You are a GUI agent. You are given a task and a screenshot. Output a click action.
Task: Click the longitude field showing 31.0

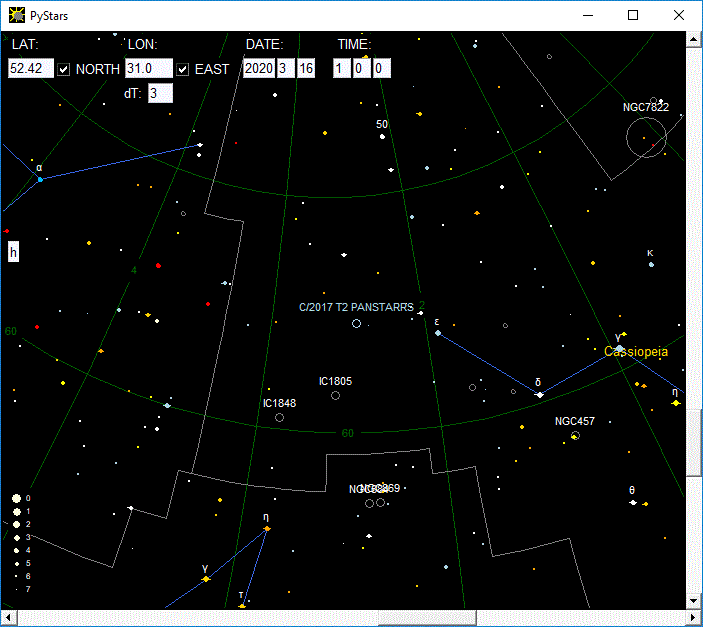(x=148, y=69)
